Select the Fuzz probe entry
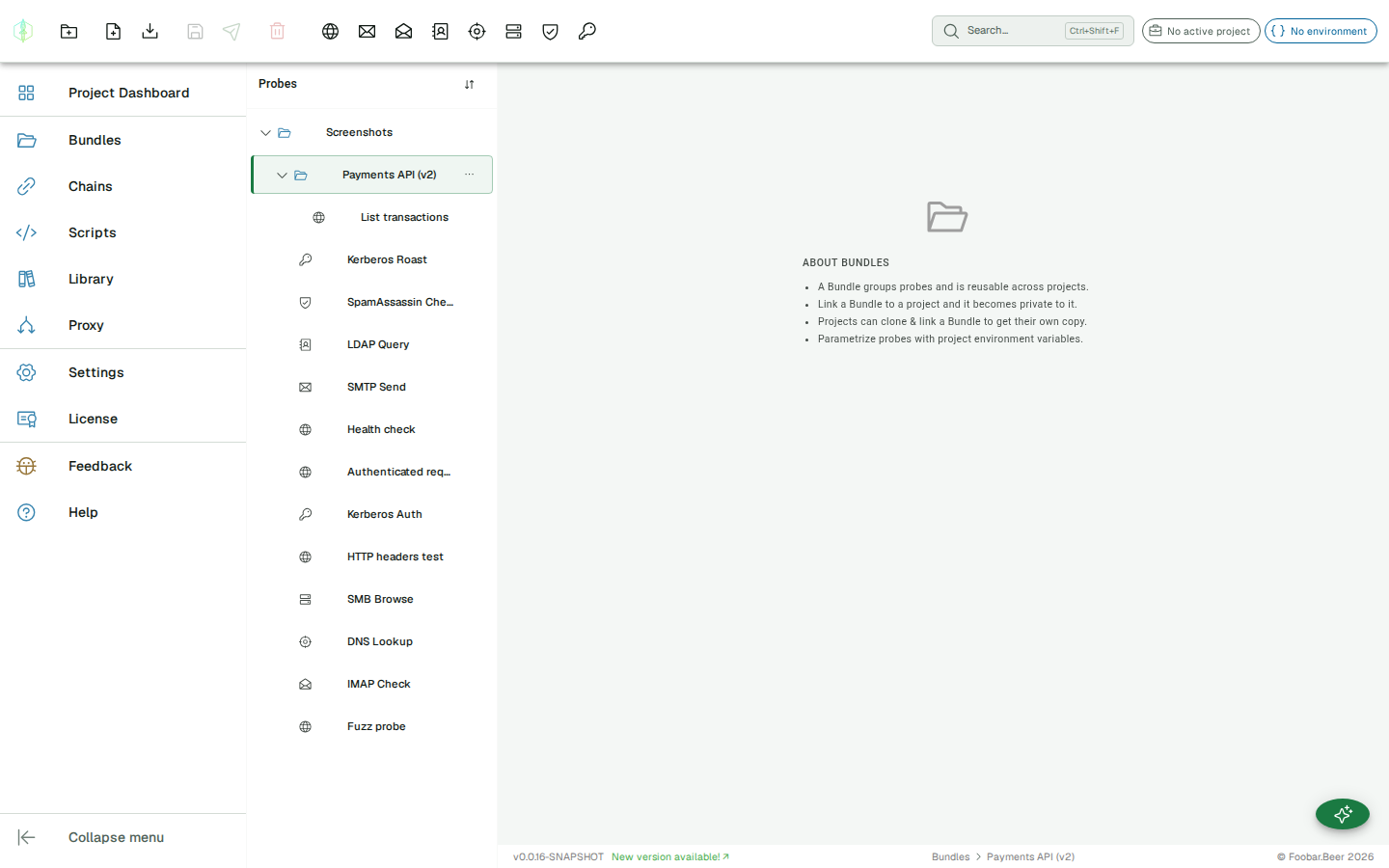Viewport: 1389px width, 868px height. [372, 726]
